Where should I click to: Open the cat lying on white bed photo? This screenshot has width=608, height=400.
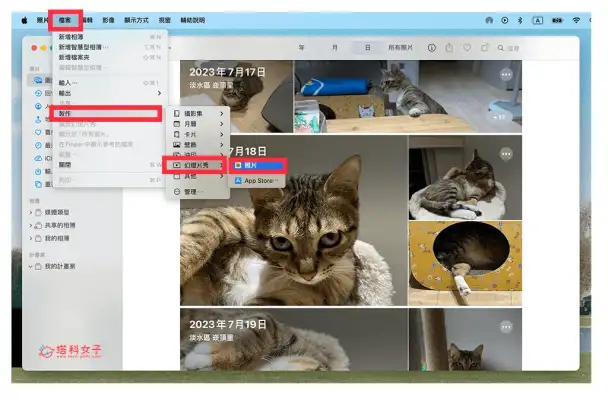(x=465, y=178)
